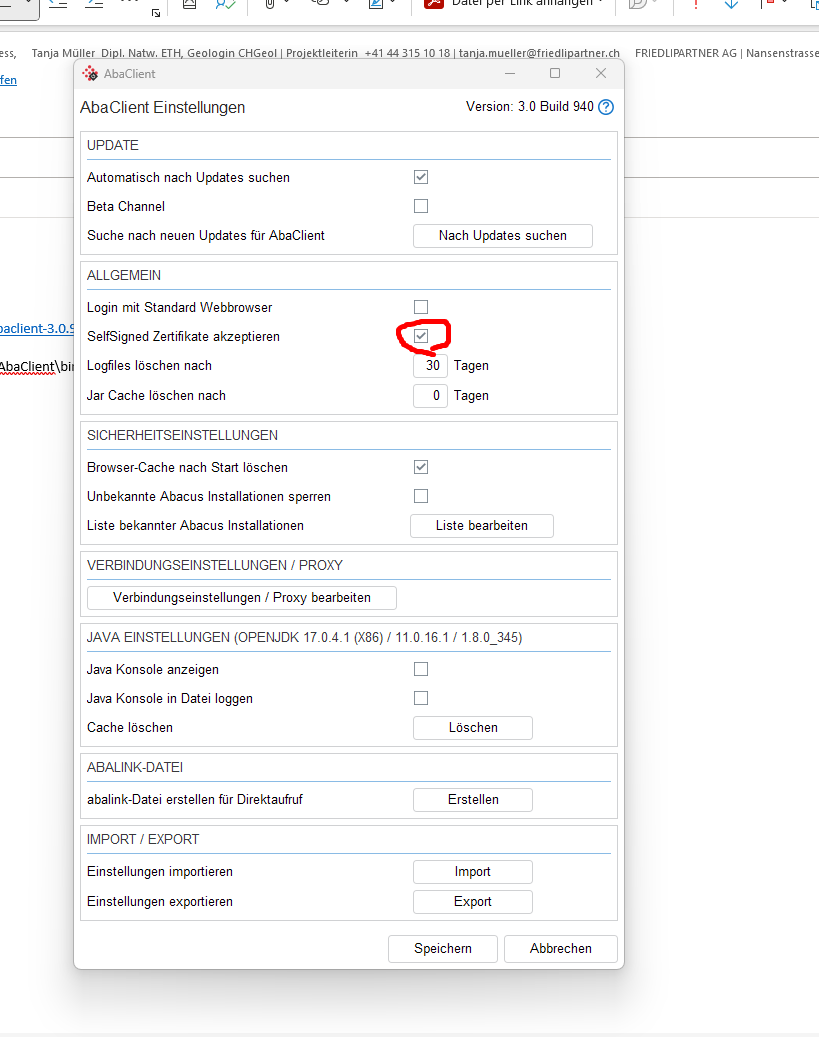Click 'Einstellungen importieren' label
Image resolution: width=819 pixels, height=1037 pixels.
point(159,872)
